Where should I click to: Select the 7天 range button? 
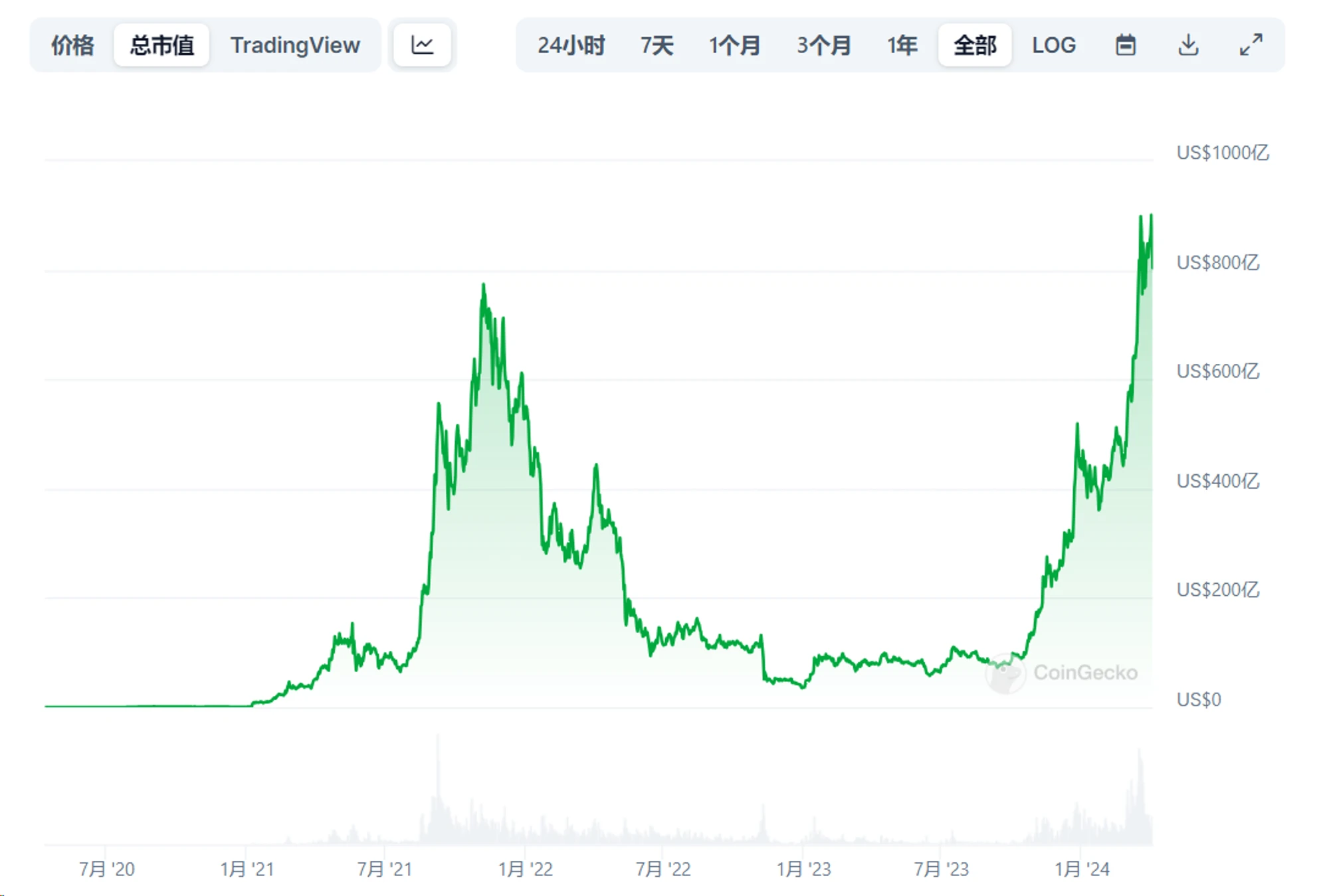[657, 45]
